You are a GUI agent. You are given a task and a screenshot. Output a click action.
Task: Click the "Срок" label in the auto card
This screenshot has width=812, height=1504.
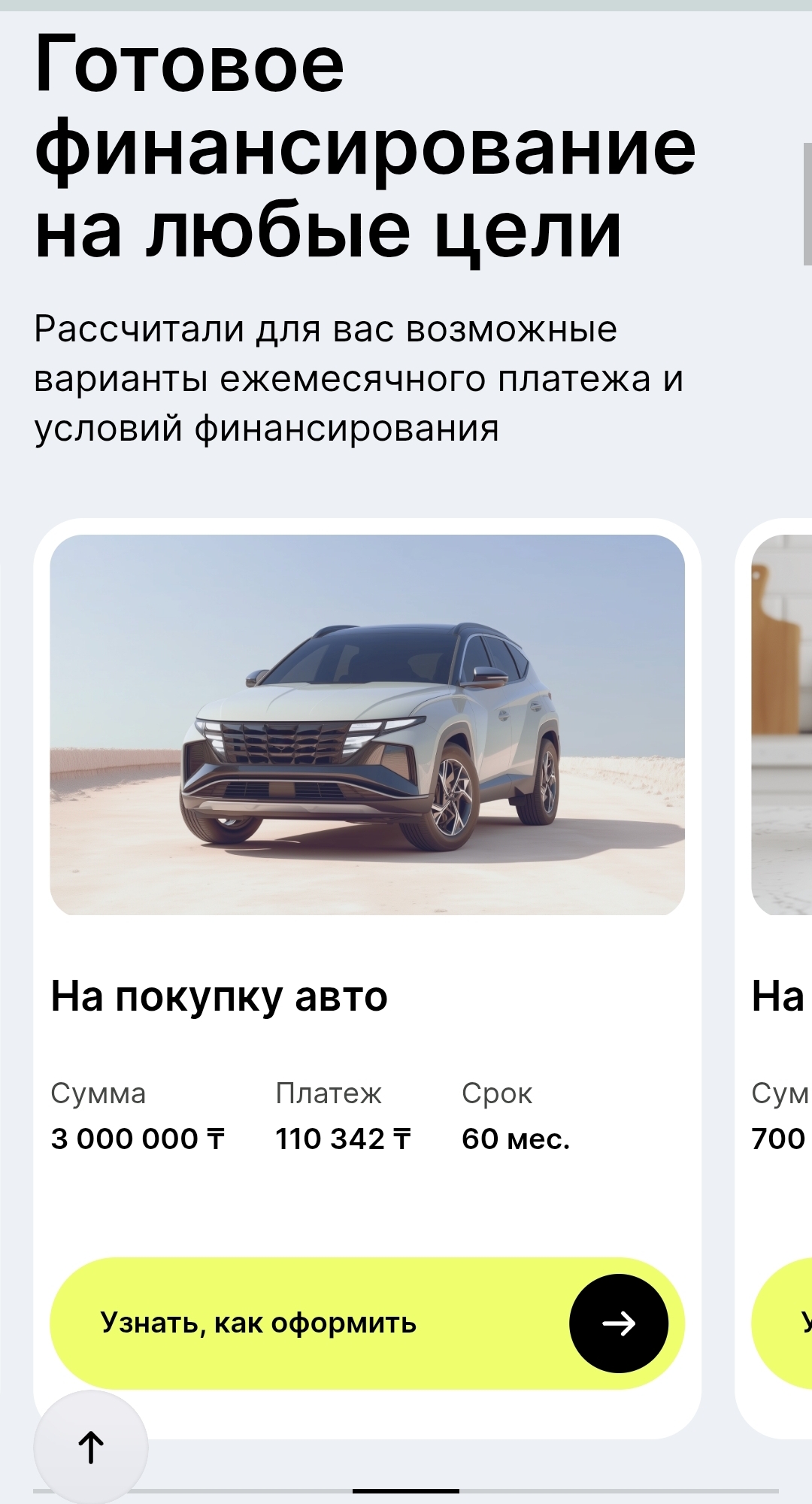click(x=497, y=1093)
